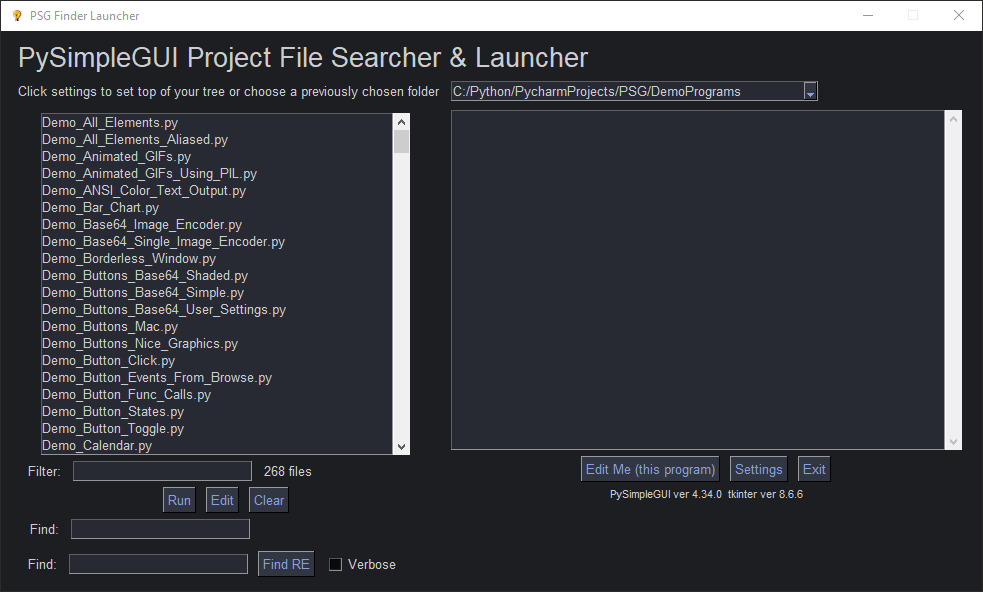Click the file list scroll down arrow
983x592 pixels.
(x=401, y=447)
